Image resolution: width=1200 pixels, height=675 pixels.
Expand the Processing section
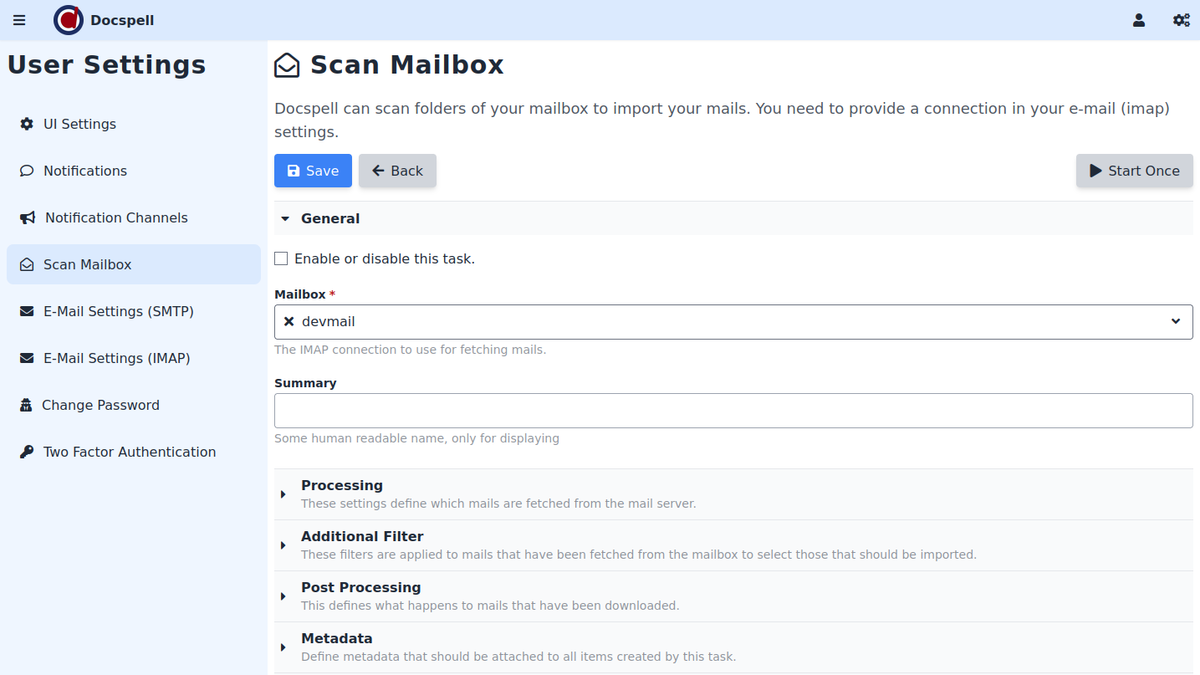341,486
